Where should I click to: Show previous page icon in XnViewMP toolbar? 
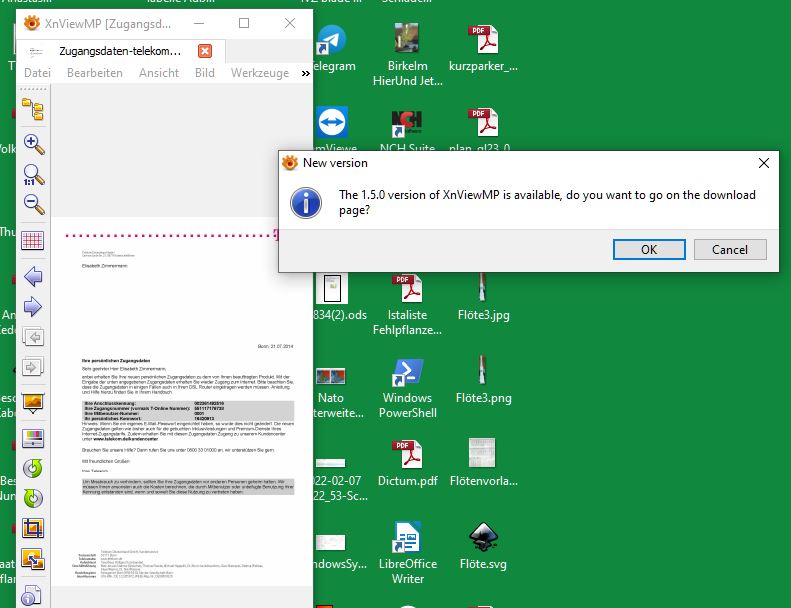33,337
